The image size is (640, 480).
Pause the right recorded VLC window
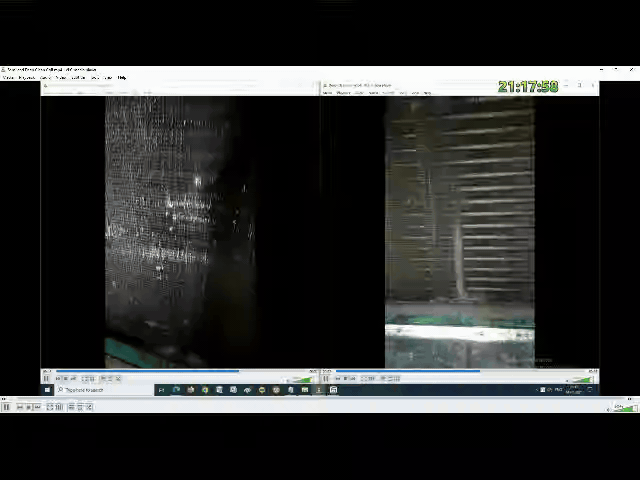point(326,378)
